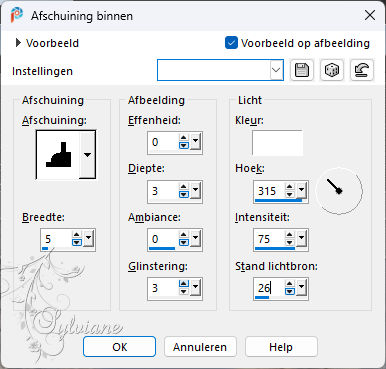Screen dimensions: 386x369
Task: Click the OK button
Action: click(119, 347)
